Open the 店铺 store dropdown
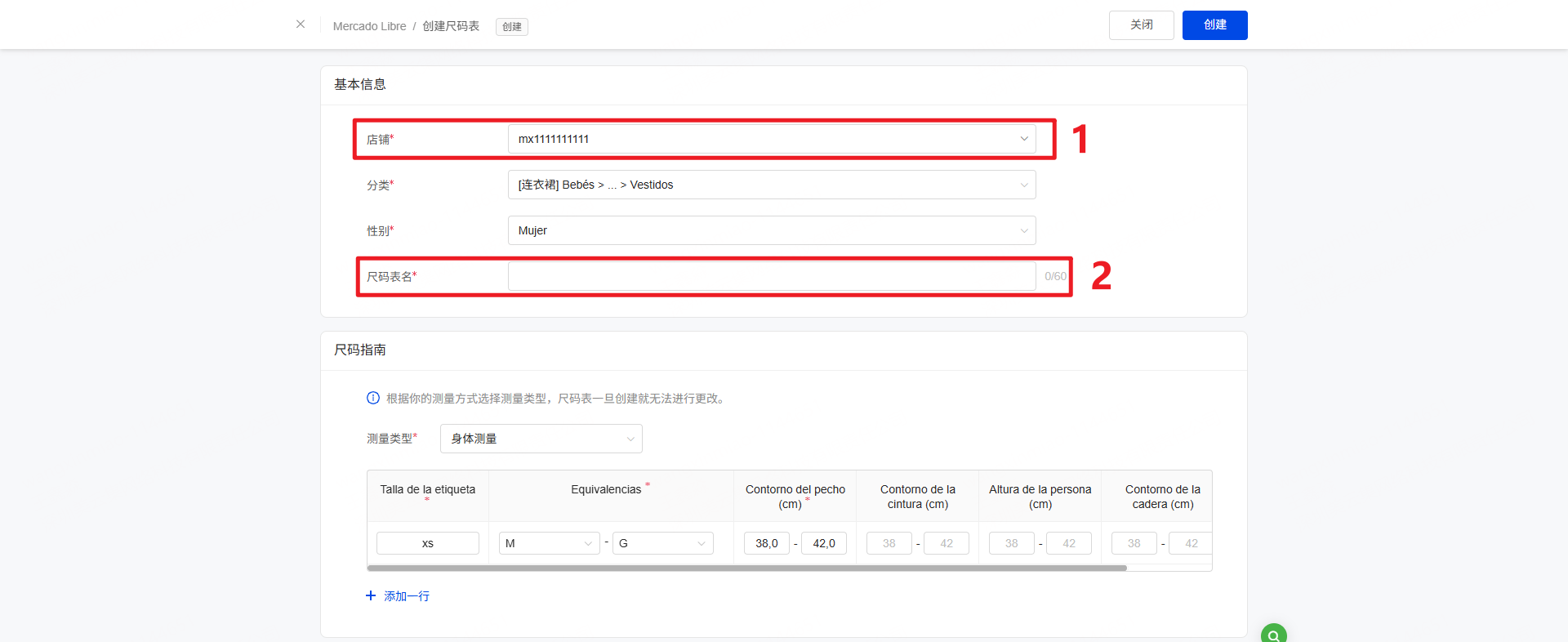This screenshot has width=1568, height=642. [771, 139]
